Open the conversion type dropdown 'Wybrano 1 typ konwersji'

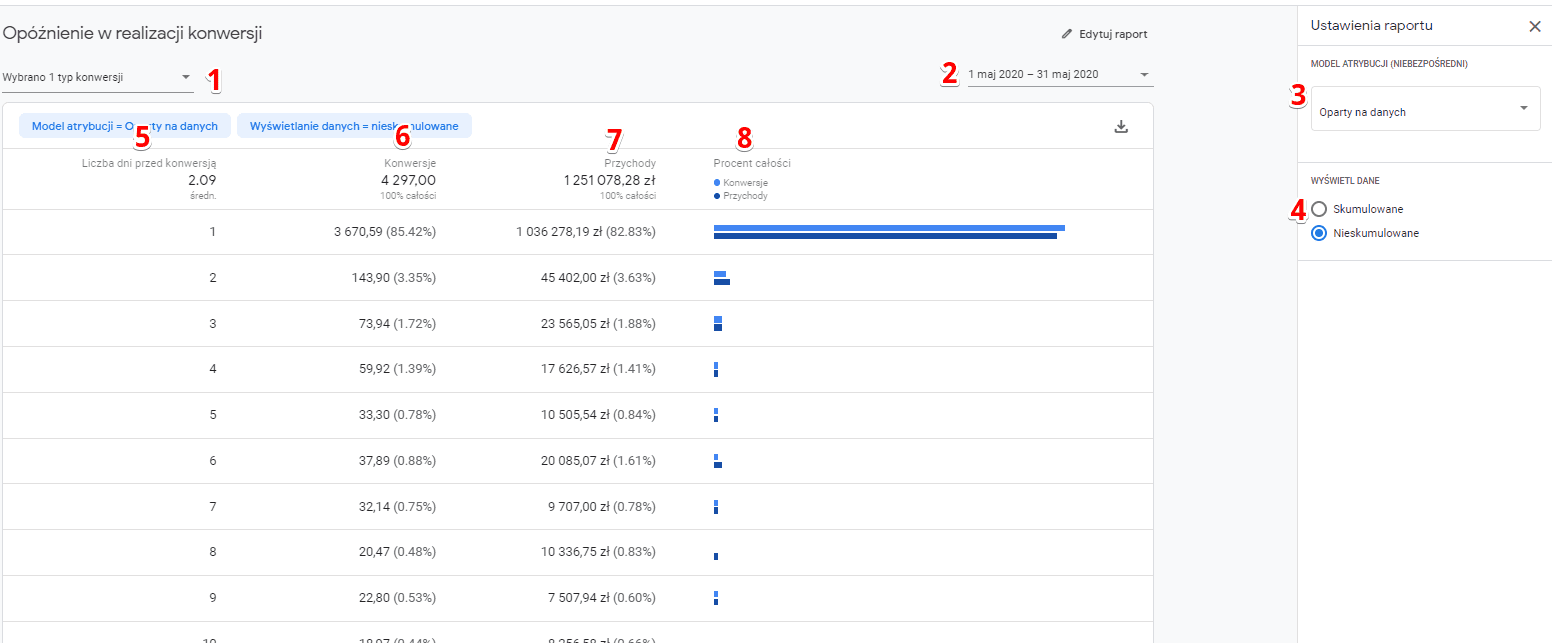pyautogui.click(x=98, y=77)
